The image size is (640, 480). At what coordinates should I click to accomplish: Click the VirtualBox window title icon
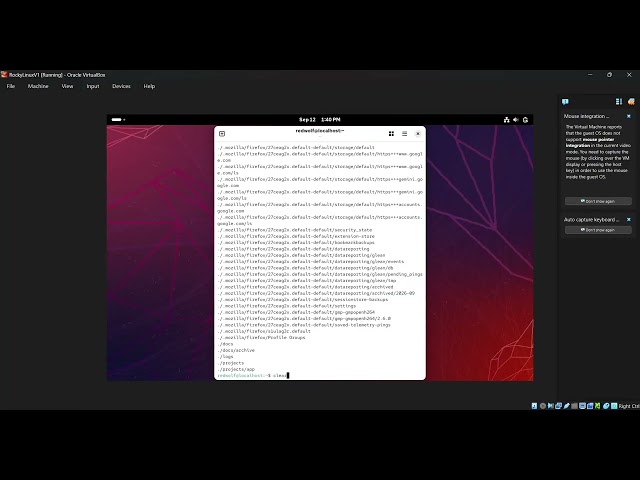[x=4, y=75]
